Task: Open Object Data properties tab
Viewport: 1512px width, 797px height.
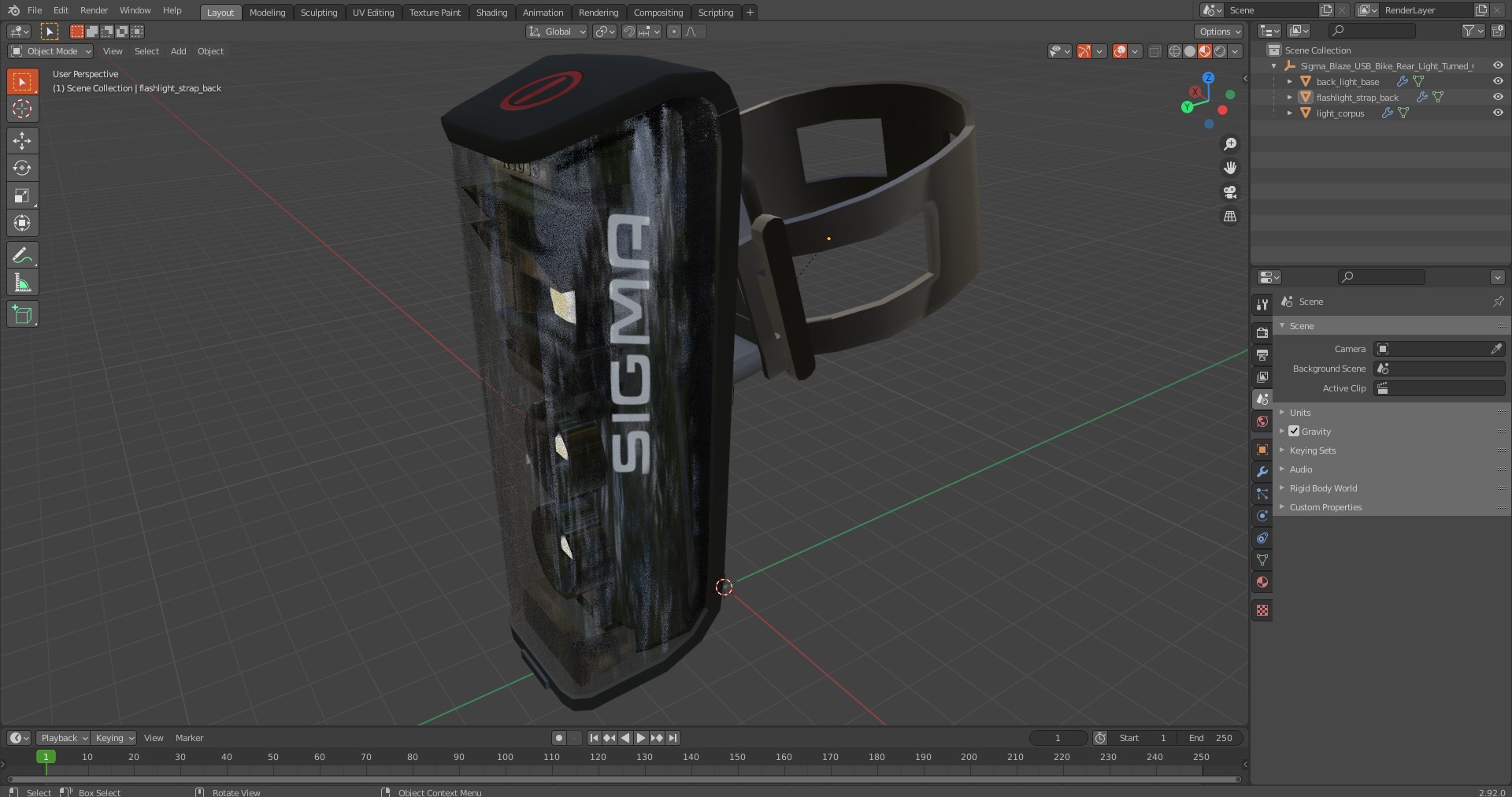Action: tap(1262, 560)
